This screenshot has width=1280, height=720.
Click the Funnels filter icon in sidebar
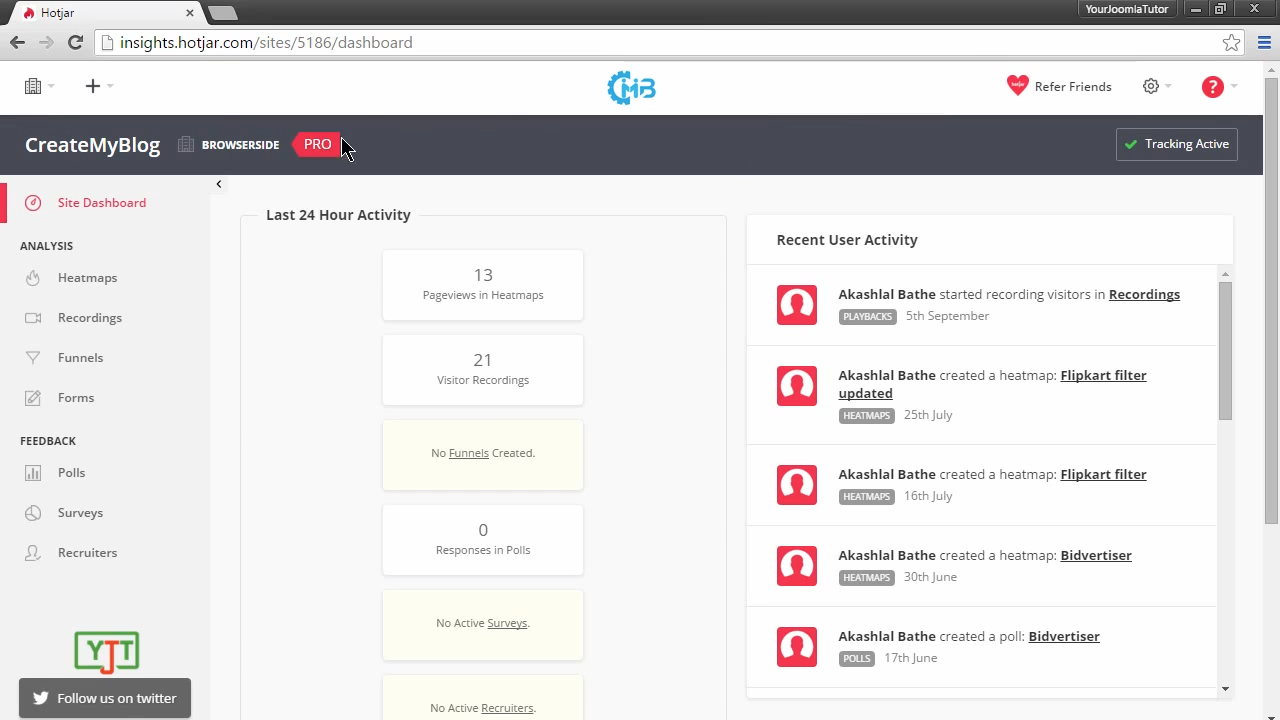[33, 358]
